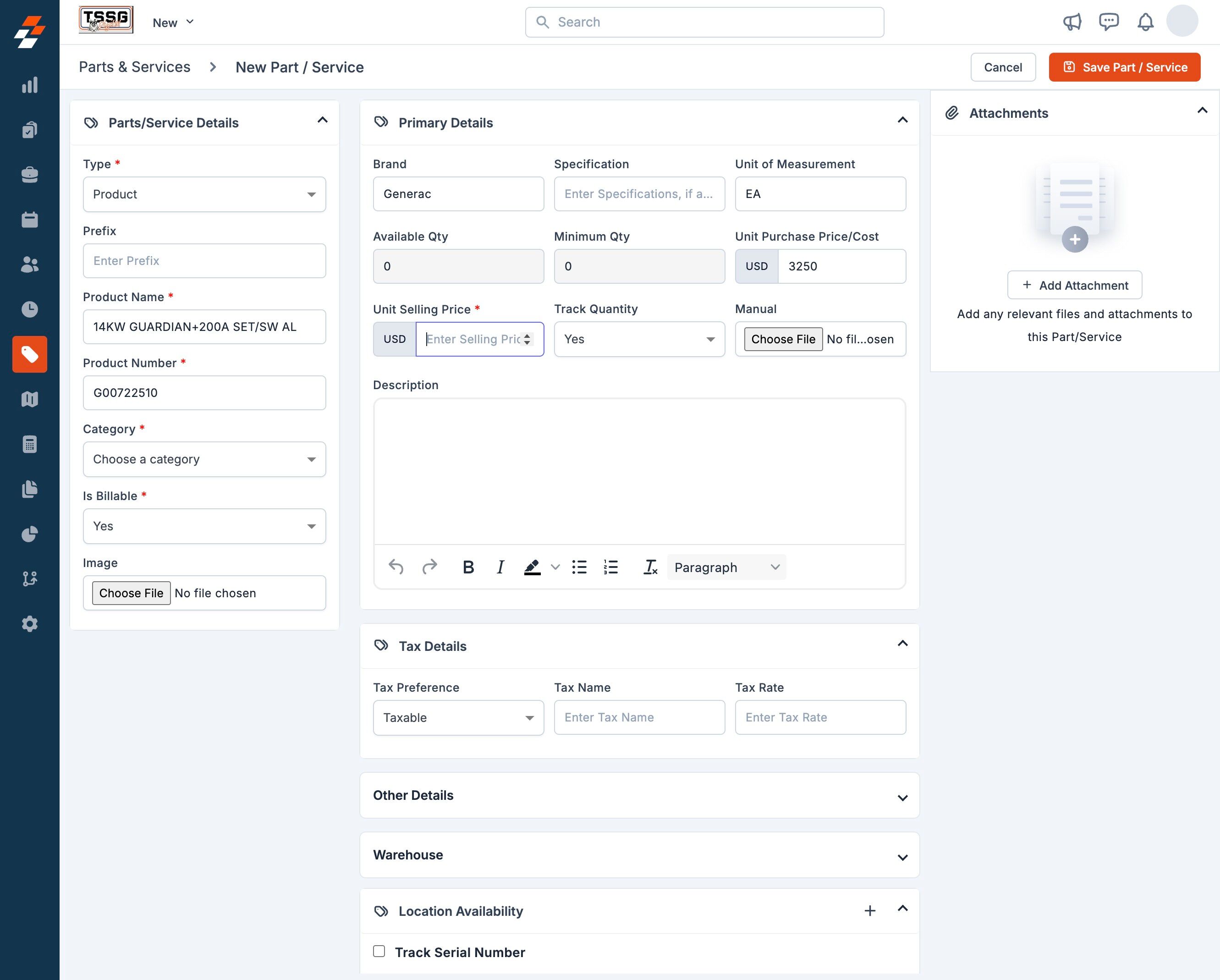Click the Unit Selling Price field

pyautogui.click(x=473, y=339)
